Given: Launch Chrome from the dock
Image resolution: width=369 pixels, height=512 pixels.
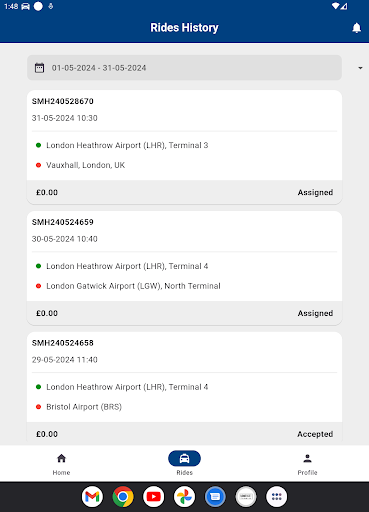Looking at the screenshot, I should [123, 497].
